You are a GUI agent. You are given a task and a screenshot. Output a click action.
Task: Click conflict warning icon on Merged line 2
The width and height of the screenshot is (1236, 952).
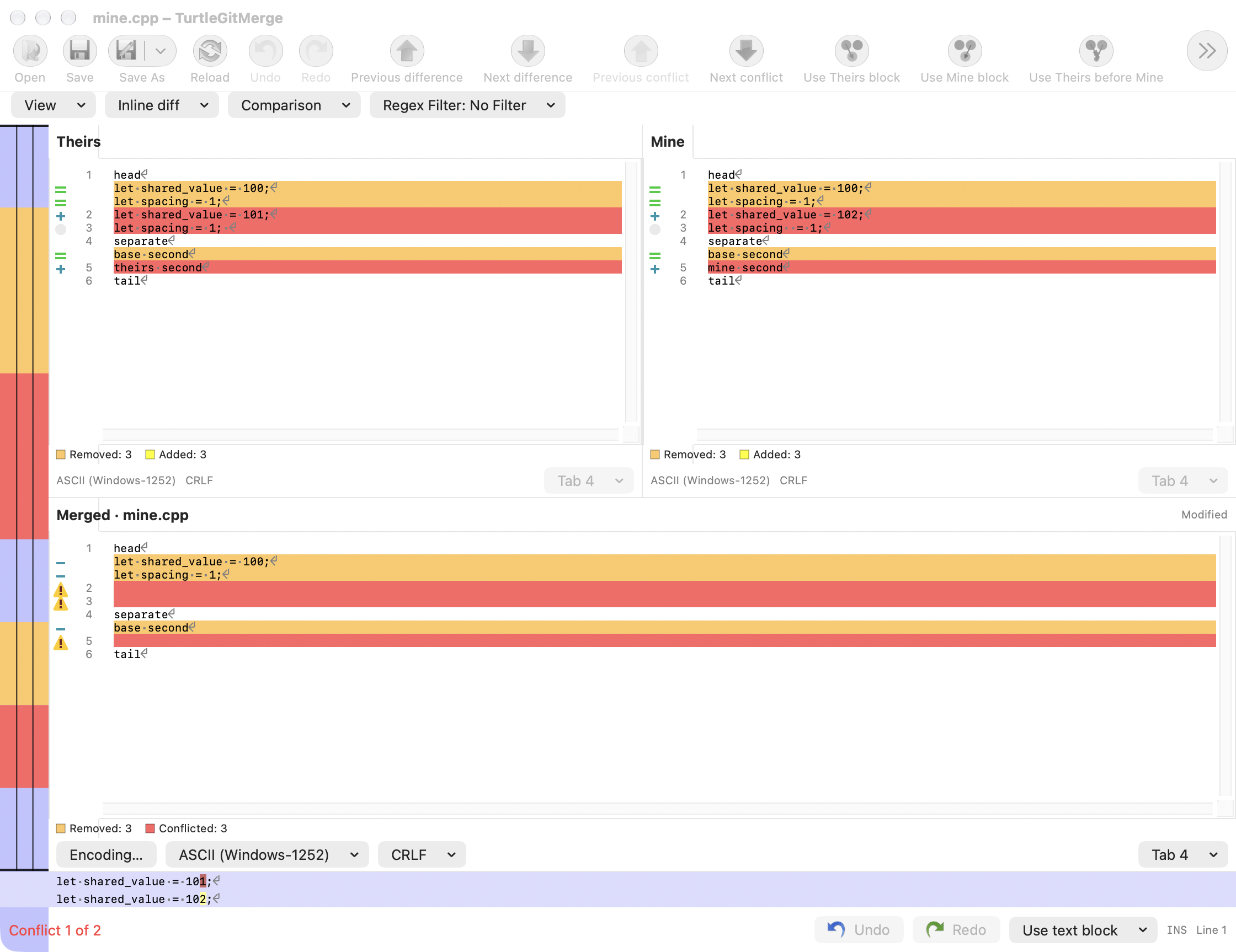(x=61, y=591)
